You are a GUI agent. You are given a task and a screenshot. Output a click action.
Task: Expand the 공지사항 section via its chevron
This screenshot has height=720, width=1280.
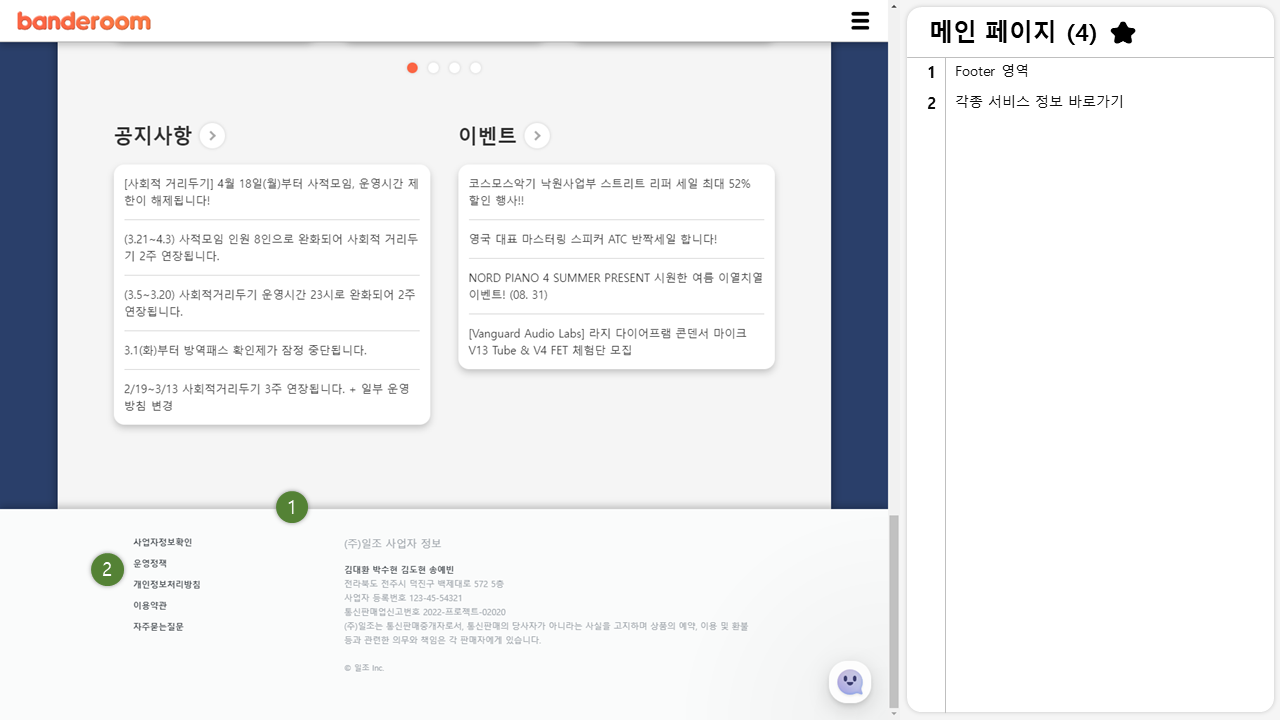coord(212,135)
